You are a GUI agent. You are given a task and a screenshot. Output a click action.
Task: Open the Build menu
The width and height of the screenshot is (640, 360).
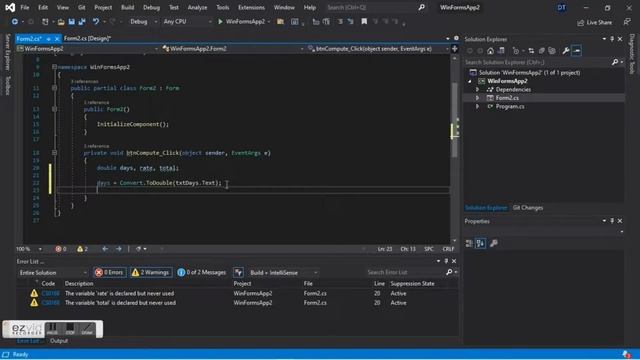click(127, 7)
